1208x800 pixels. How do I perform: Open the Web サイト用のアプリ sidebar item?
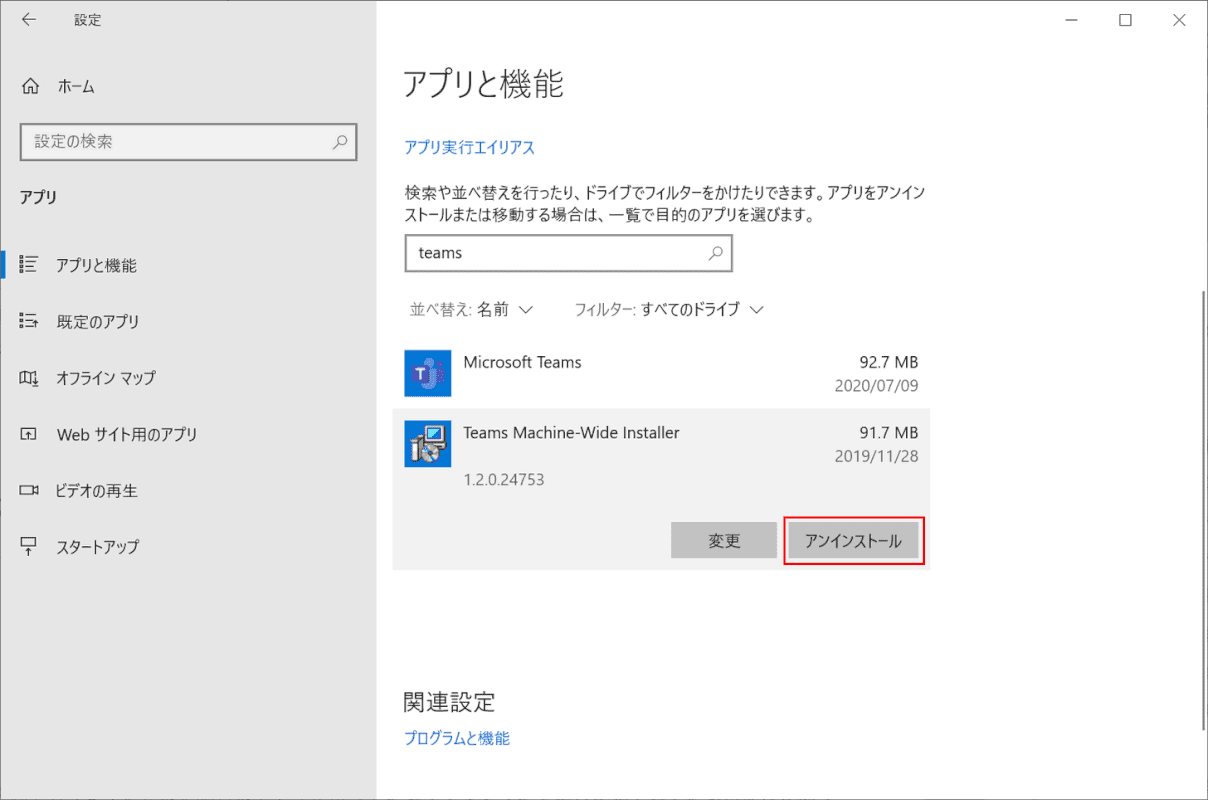tap(188, 434)
